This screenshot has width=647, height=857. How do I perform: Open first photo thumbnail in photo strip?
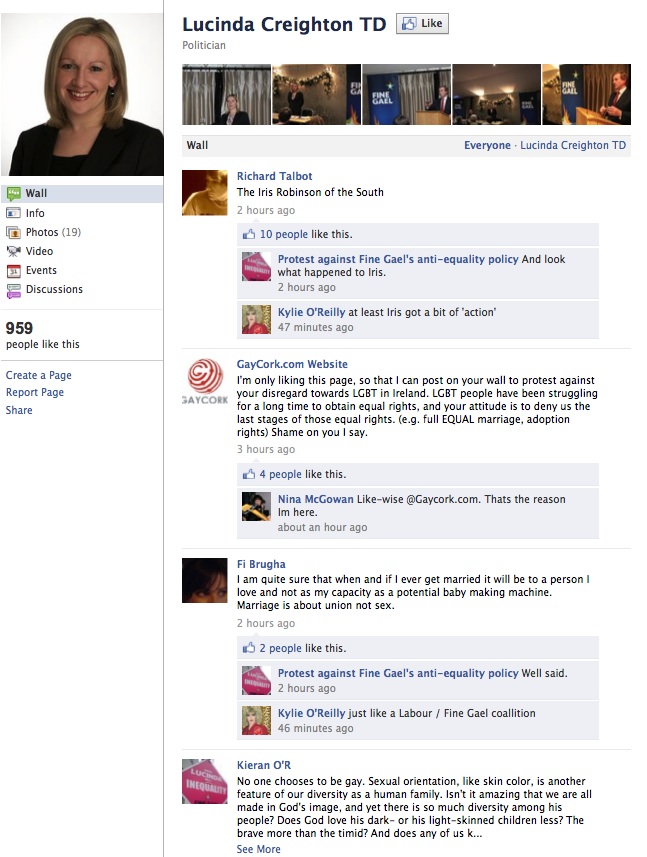pyautogui.click(x=226, y=95)
